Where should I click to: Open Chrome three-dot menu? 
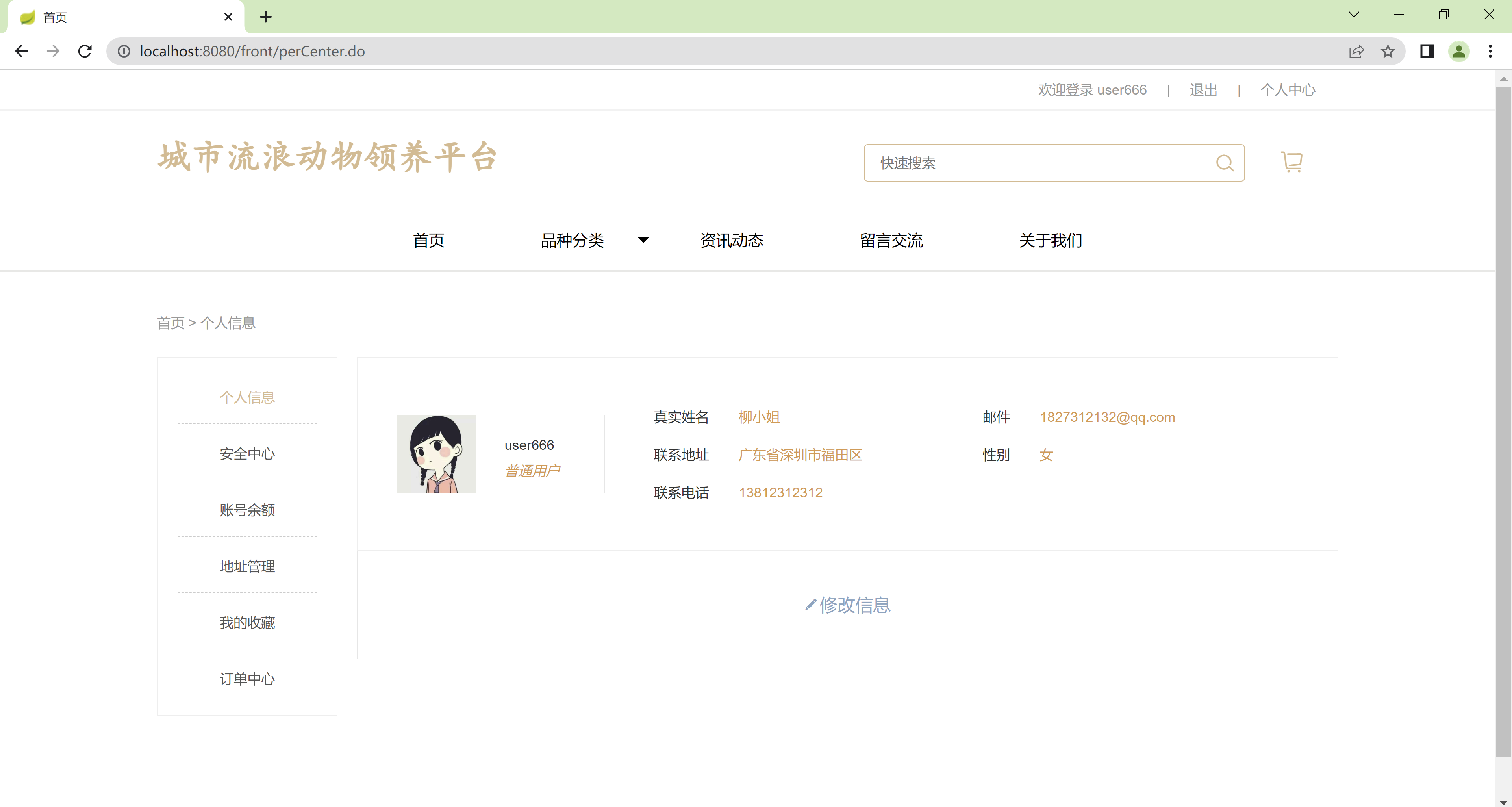click(1490, 52)
